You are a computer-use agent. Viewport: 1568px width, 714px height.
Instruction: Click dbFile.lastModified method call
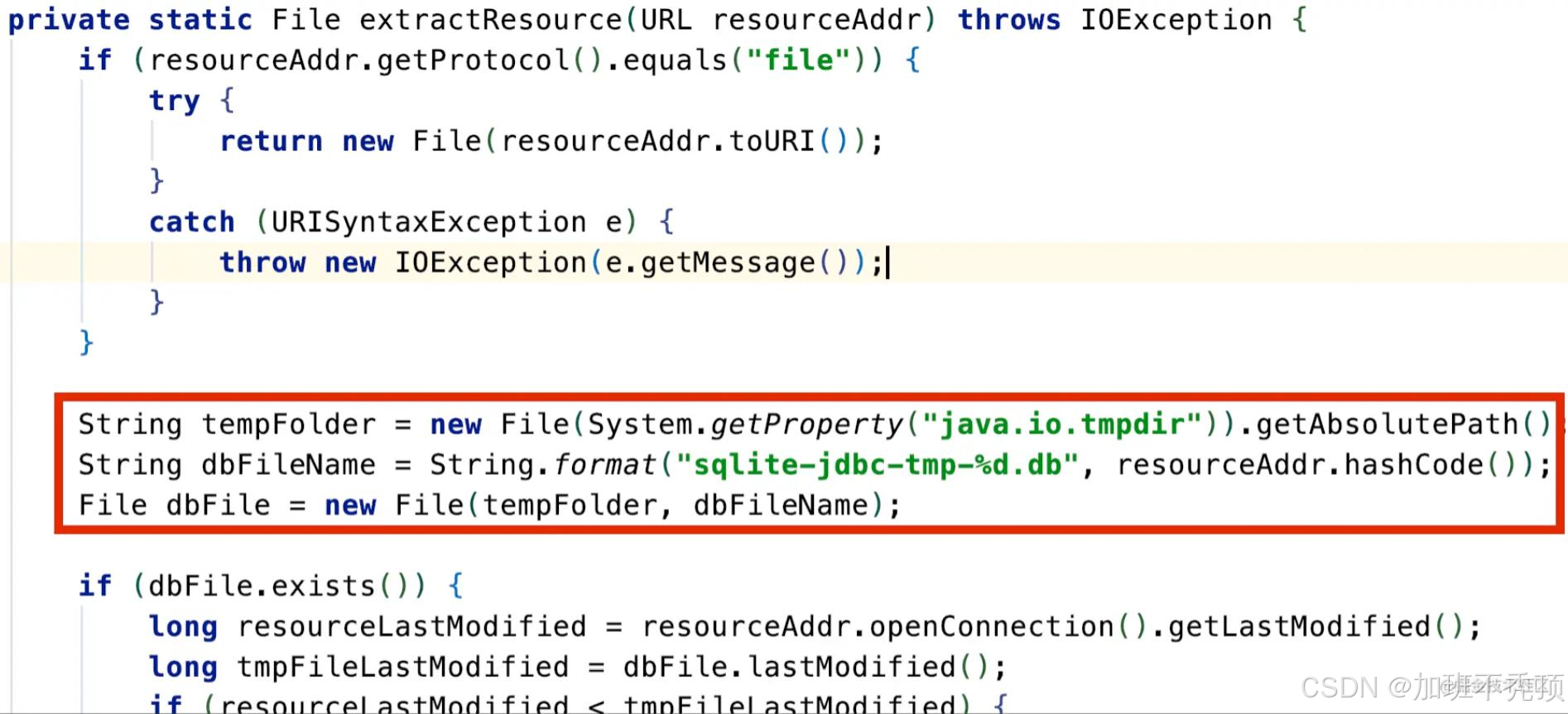tap(789, 667)
